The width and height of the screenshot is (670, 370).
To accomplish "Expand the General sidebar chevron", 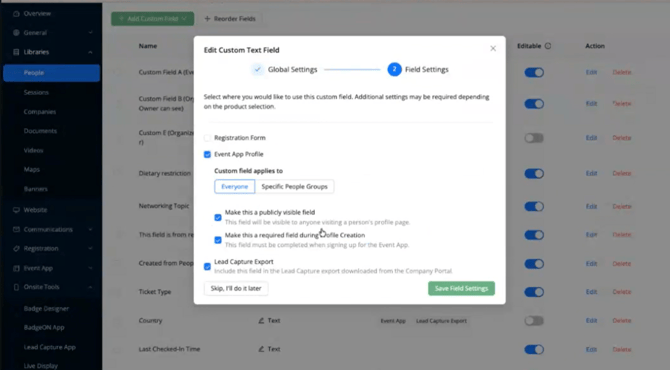I will pyautogui.click(x=90, y=32).
